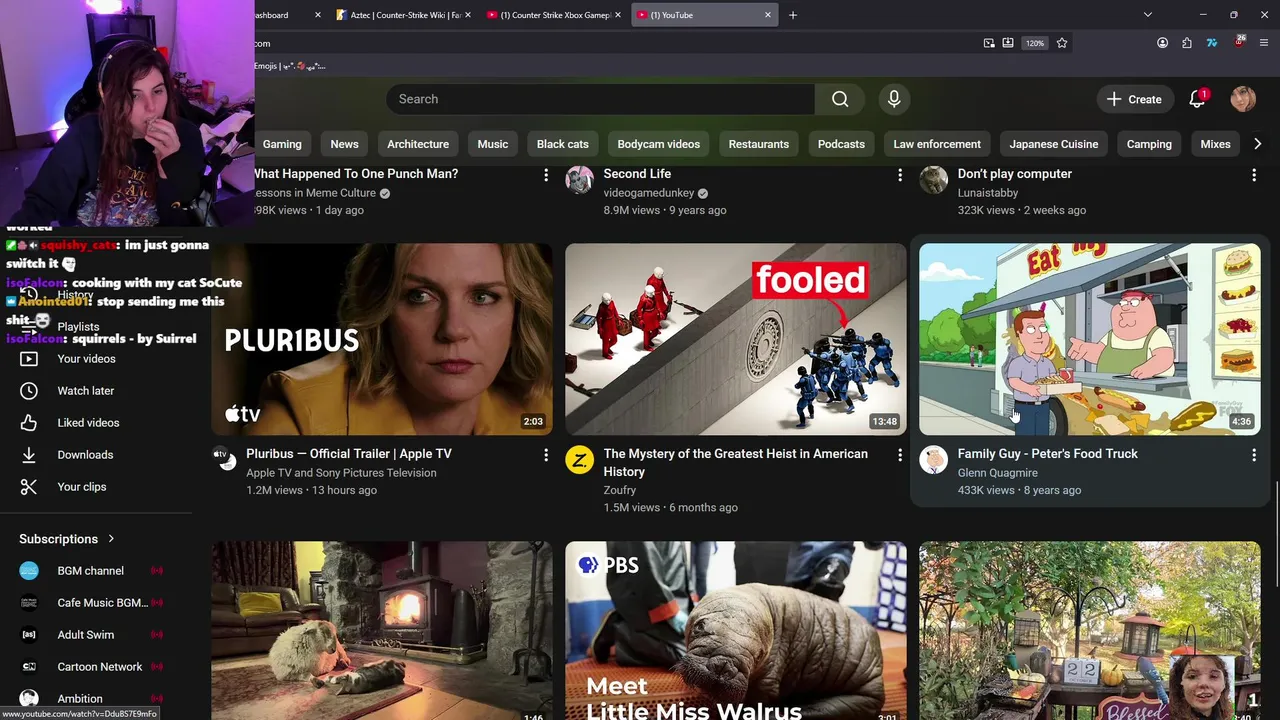
Task: Click the Create button
Action: (1134, 99)
